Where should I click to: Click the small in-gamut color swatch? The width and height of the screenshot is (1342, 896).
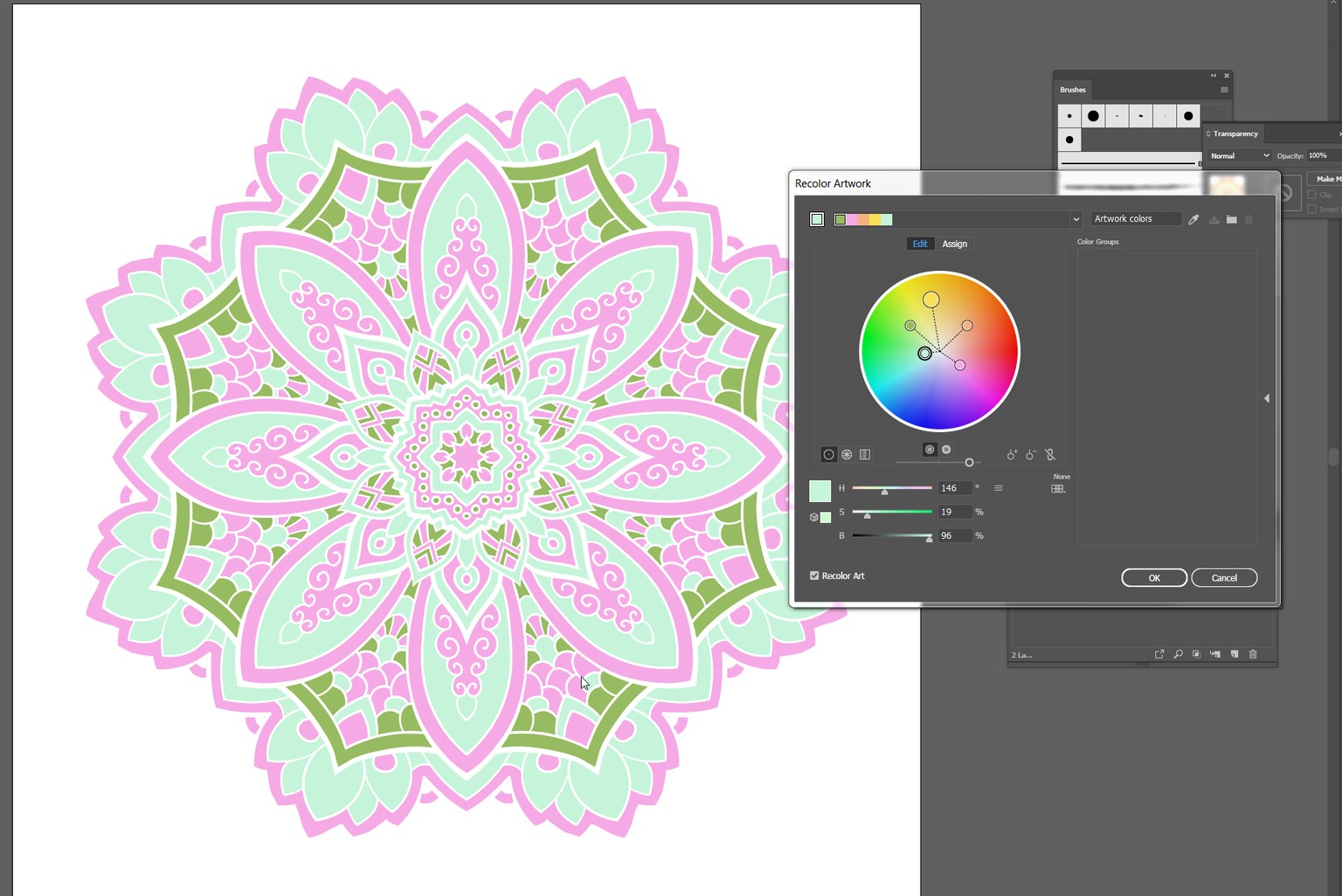[826, 517]
